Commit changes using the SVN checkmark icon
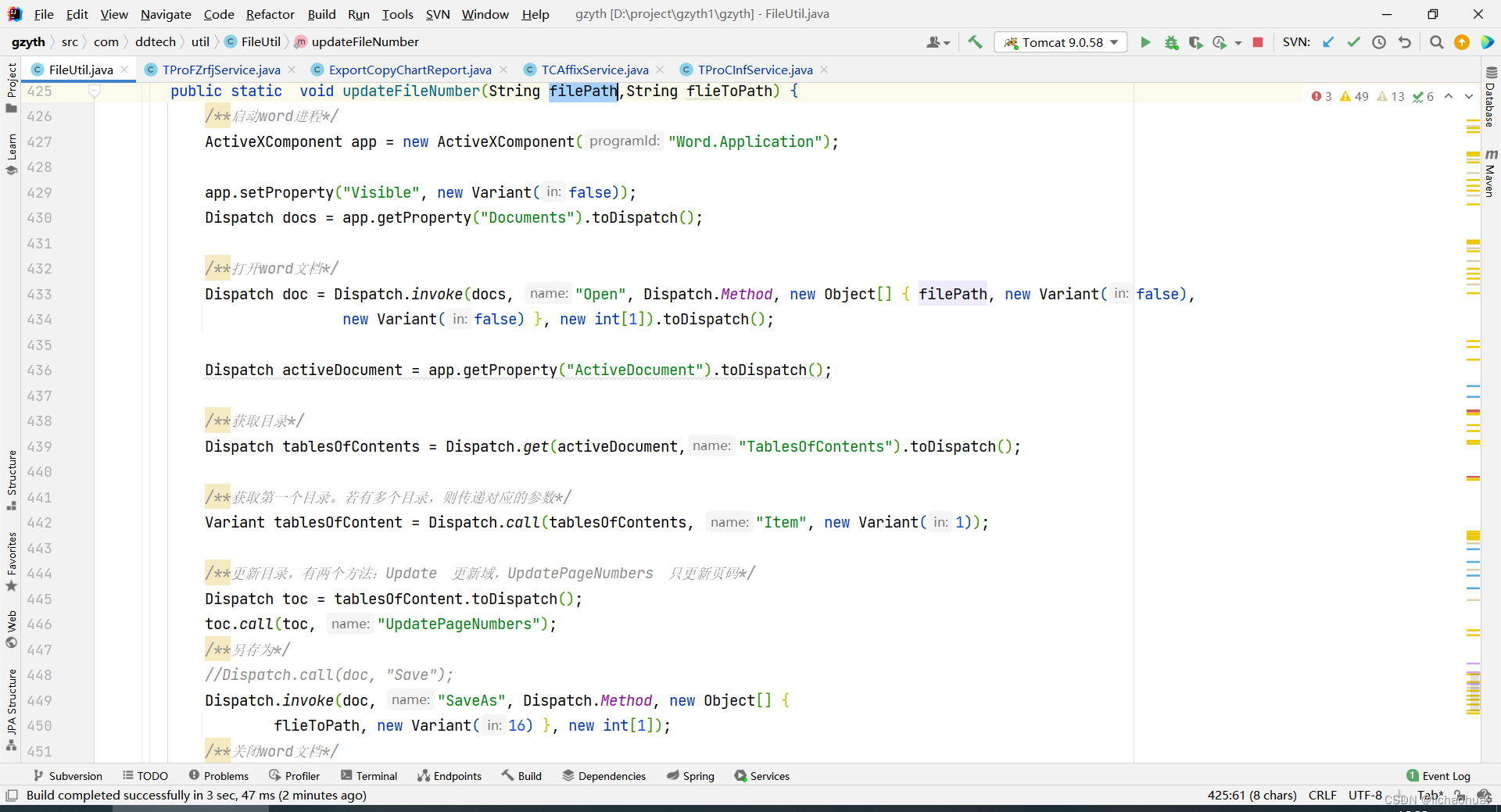1501x812 pixels. pyautogui.click(x=1354, y=42)
